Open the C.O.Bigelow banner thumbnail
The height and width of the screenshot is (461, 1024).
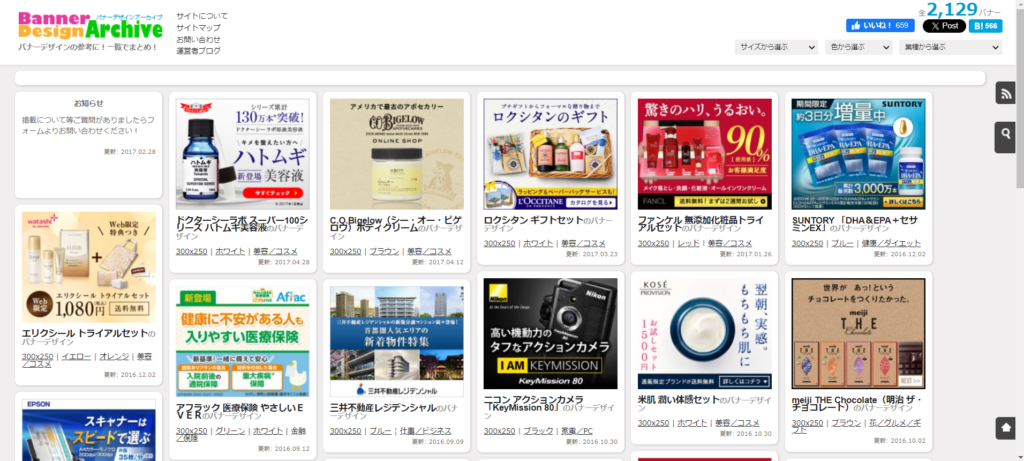pyautogui.click(x=397, y=154)
